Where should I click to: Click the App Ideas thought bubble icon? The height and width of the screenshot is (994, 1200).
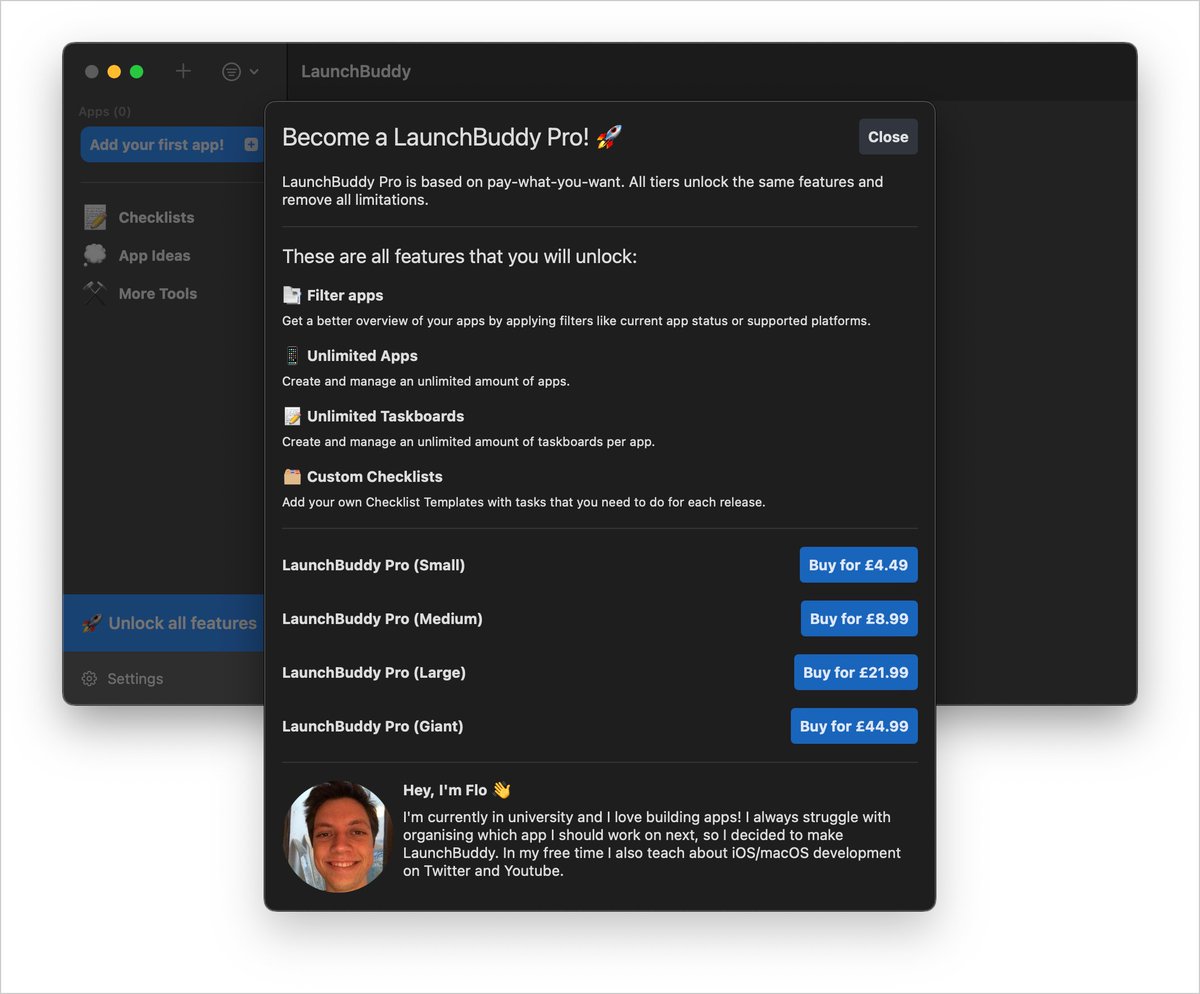point(95,255)
